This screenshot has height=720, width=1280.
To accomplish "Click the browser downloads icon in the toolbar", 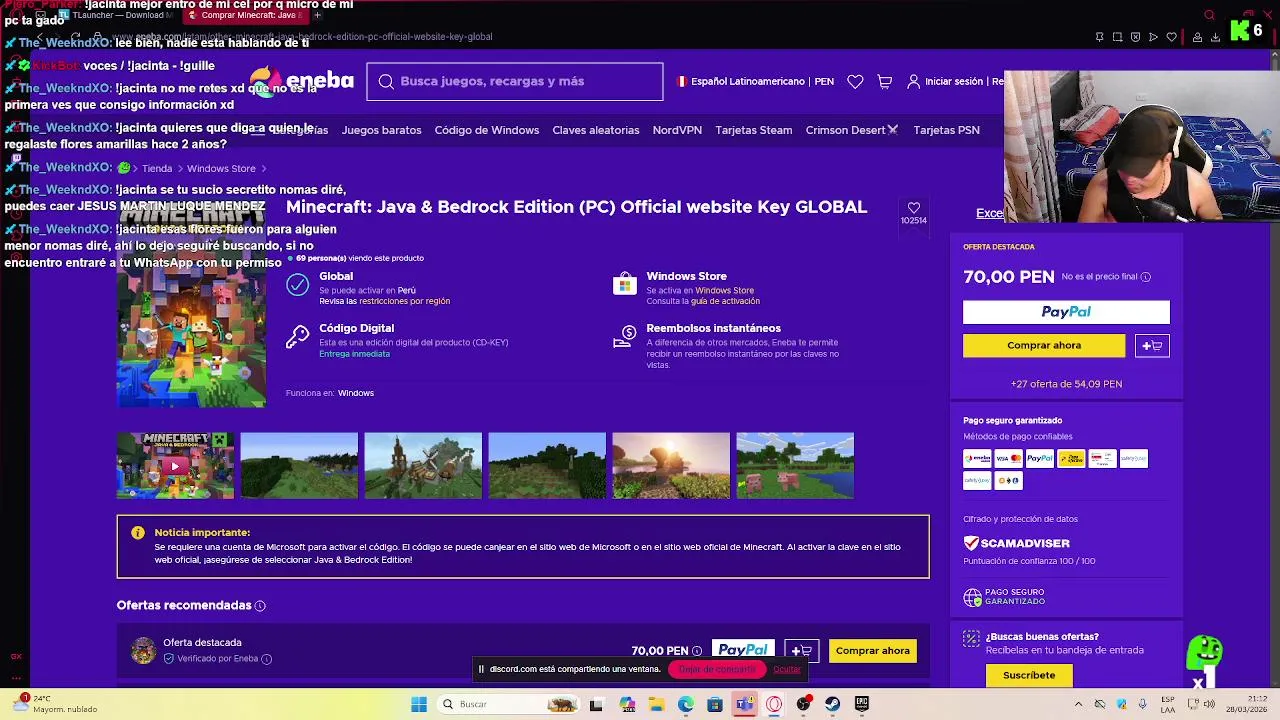I will click(x=1215, y=37).
